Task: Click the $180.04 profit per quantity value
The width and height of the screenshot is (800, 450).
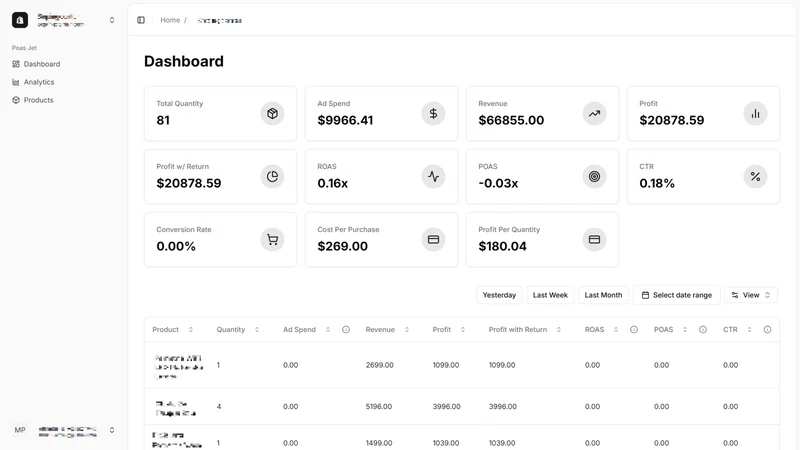Action: pyautogui.click(x=503, y=246)
